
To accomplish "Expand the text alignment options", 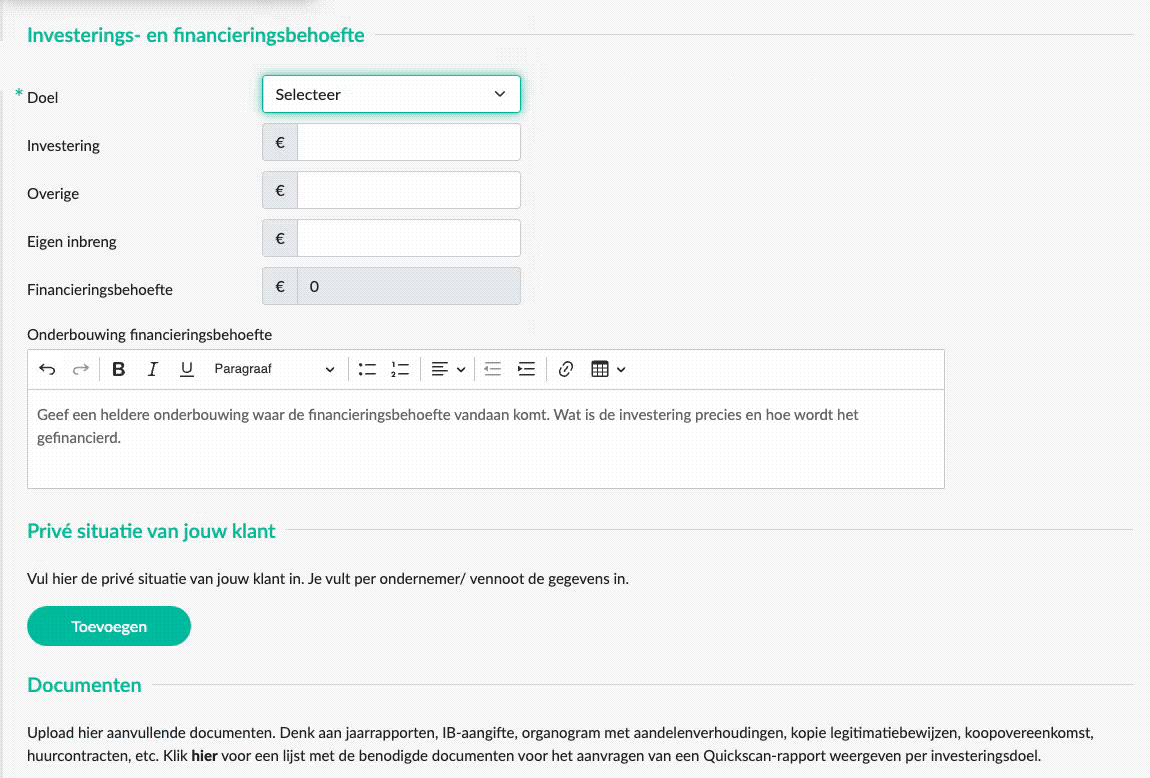I will pyautogui.click(x=448, y=369).
